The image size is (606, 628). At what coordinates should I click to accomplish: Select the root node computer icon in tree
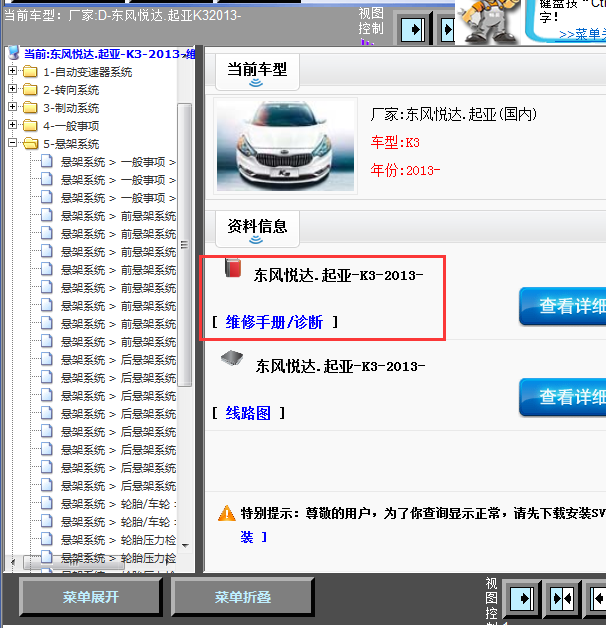pos(14,53)
